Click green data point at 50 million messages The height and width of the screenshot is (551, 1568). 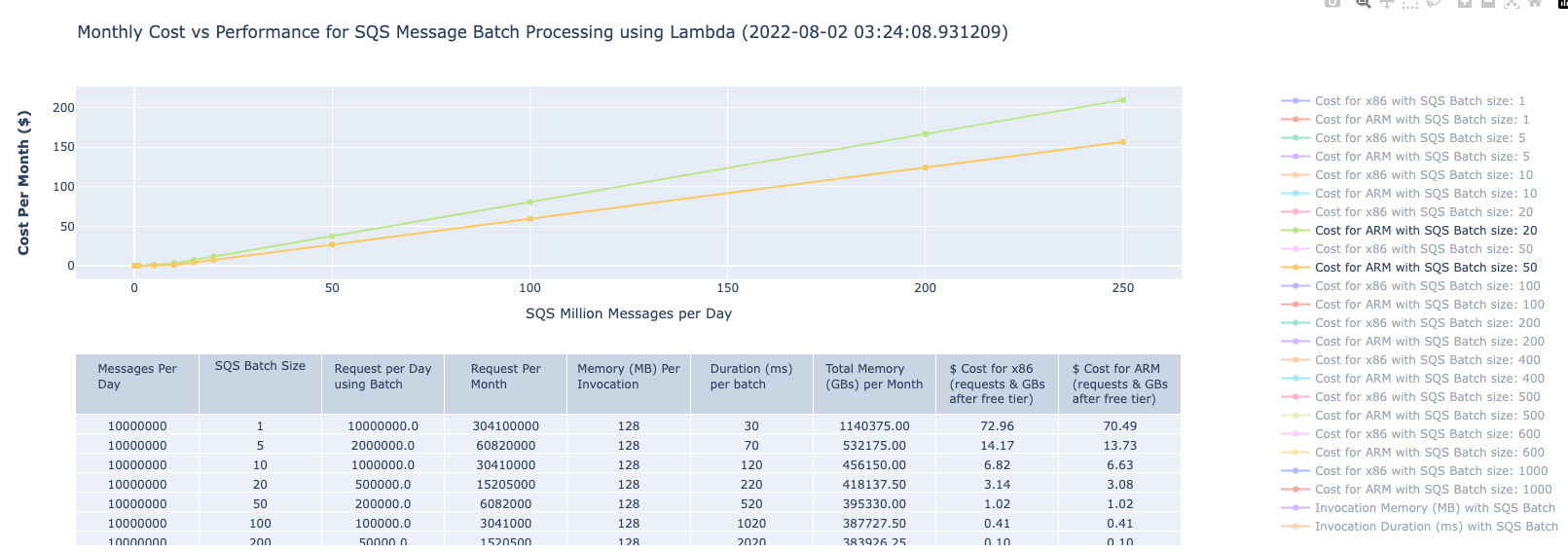click(x=332, y=237)
